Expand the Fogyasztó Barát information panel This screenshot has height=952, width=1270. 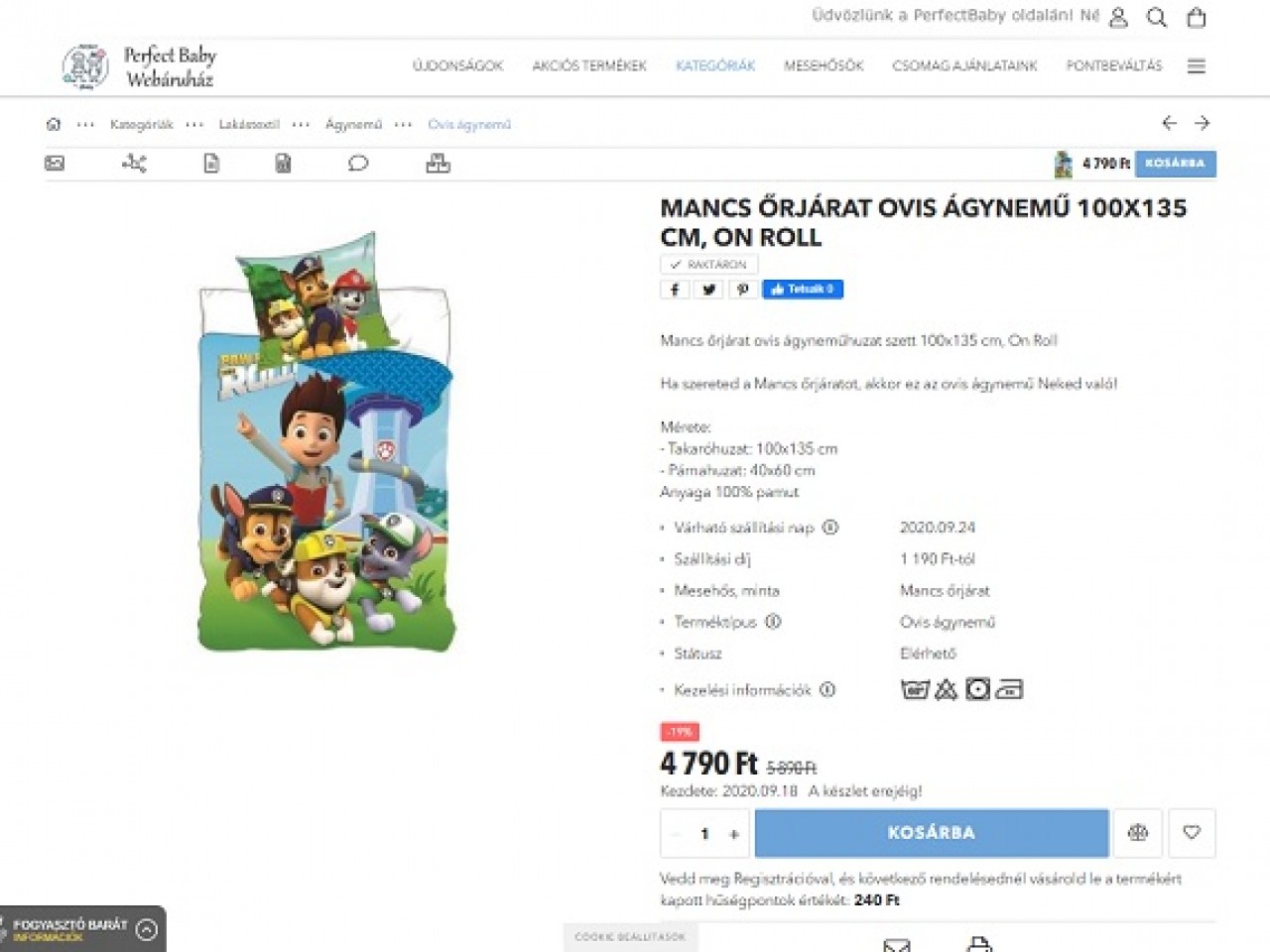click(147, 929)
